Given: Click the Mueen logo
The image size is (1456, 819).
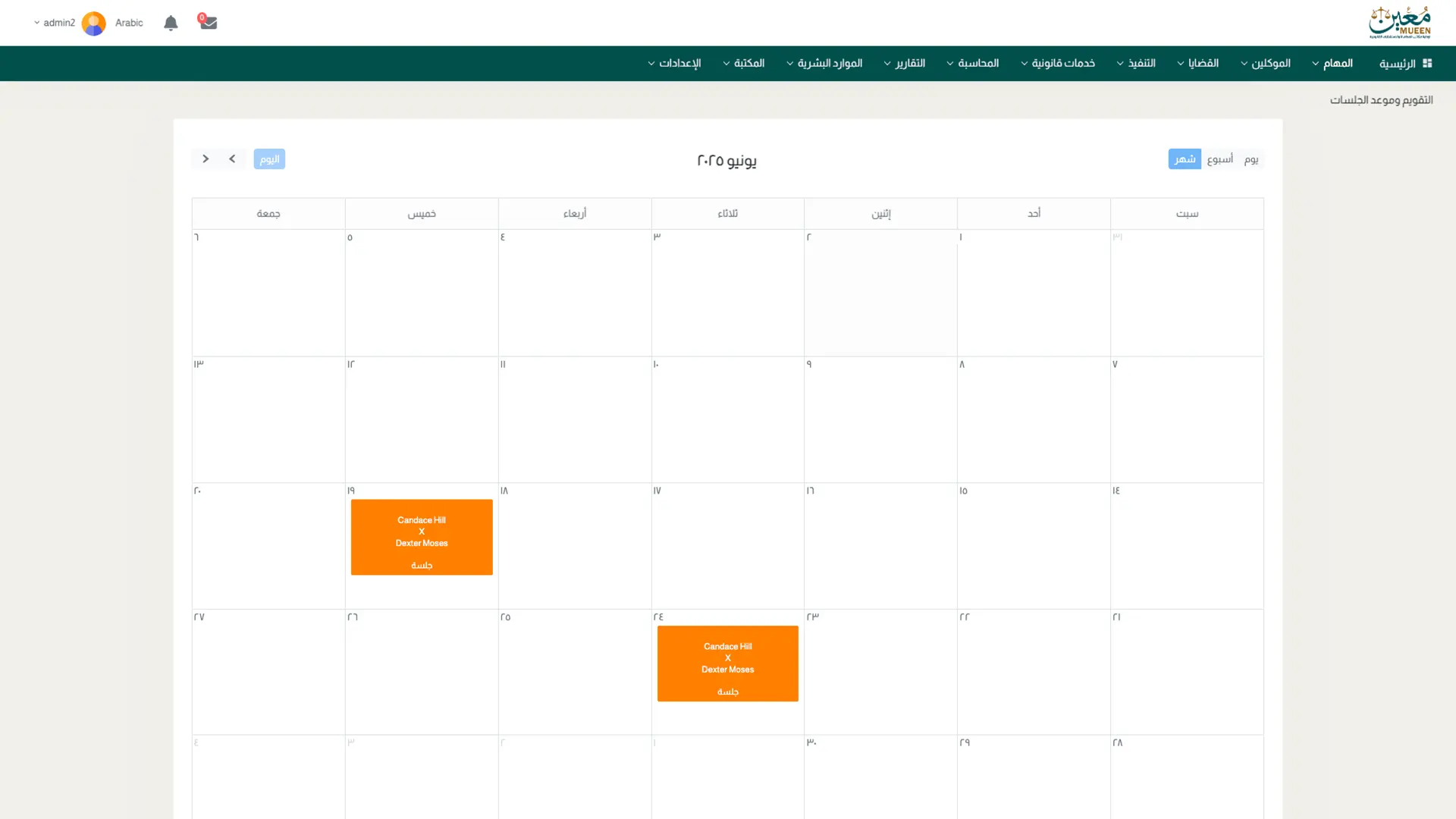Looking at the screenshot, I should point(1399,23).
